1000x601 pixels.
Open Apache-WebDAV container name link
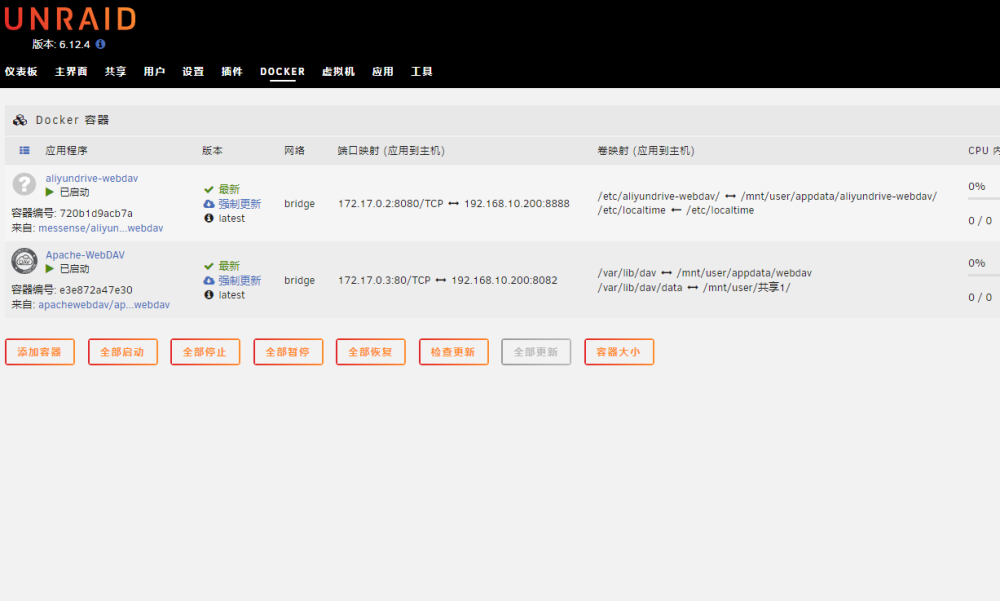tap(85, 255)
